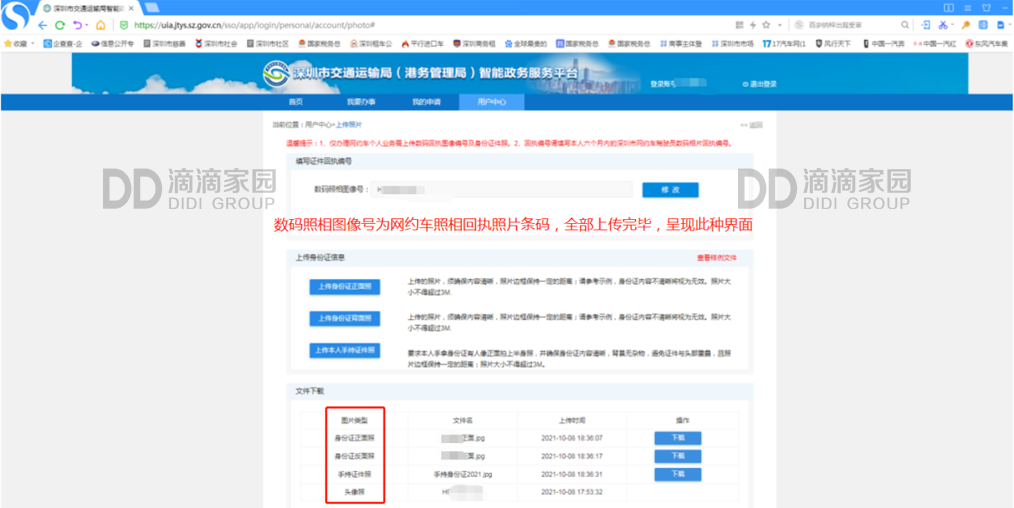Click the 数码照相图像号 input field
The height and width of the screenshot is (508, 1014).
click(x=502, y=189)
